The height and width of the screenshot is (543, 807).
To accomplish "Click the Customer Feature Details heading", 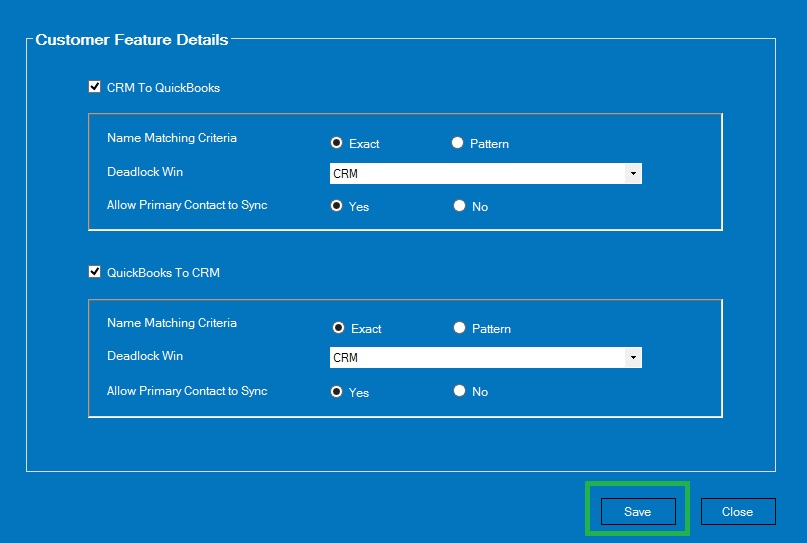I will (132, 40).
